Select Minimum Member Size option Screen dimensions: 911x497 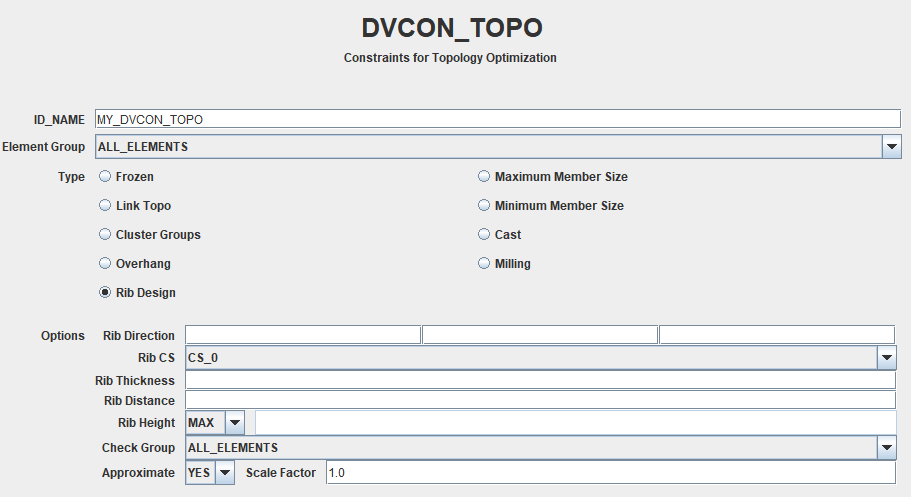point(484,206)
